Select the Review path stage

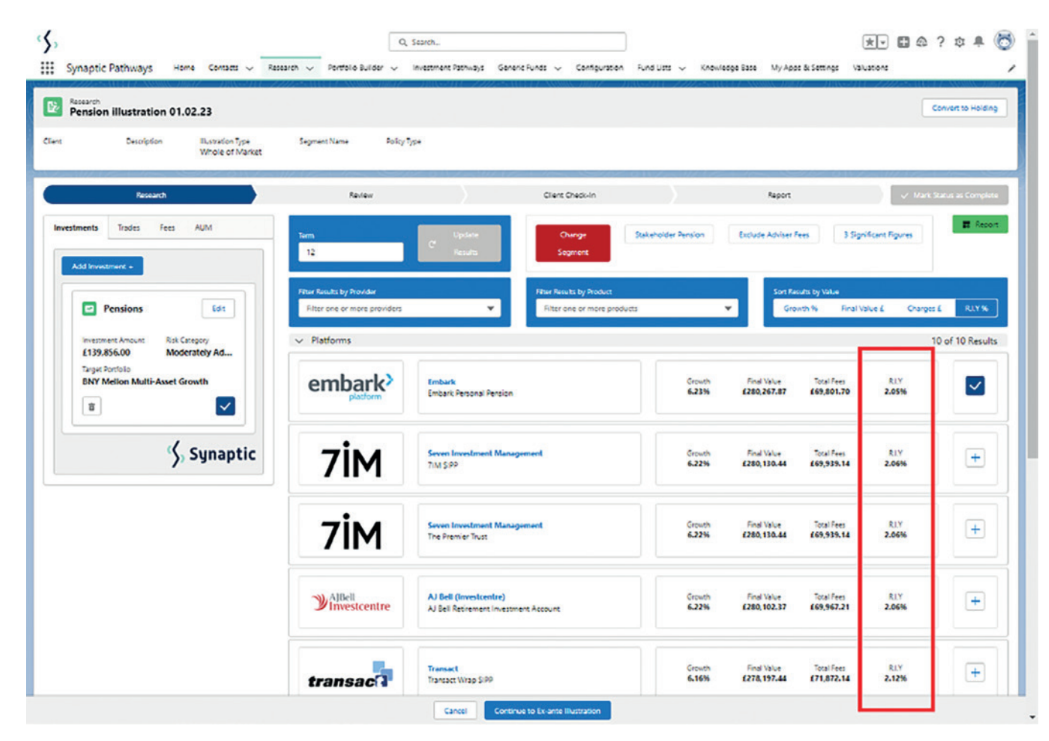point(361,195)
